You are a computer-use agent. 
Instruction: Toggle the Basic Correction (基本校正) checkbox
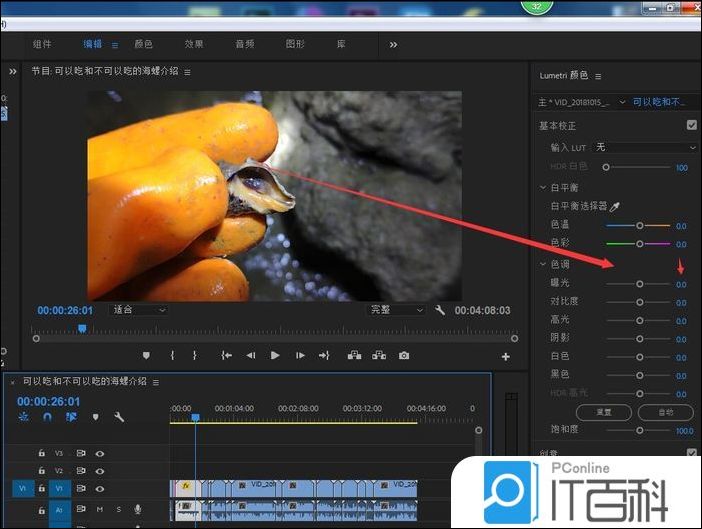pyautogui.click(x=691, y=126)
